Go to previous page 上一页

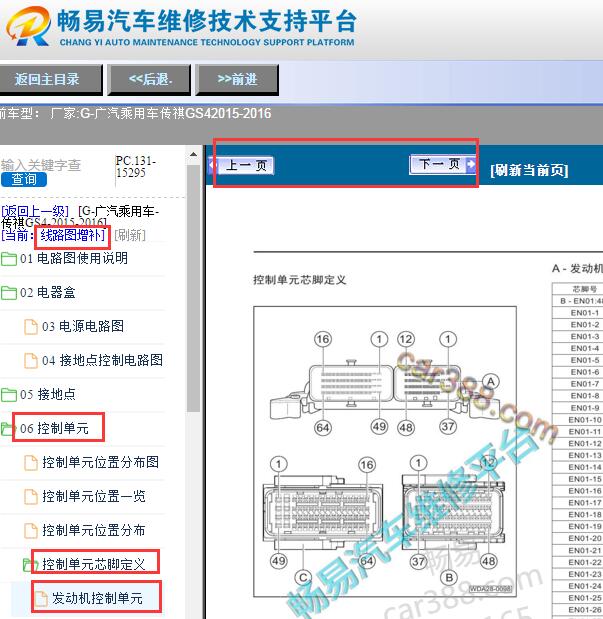(x=242, y=165)
